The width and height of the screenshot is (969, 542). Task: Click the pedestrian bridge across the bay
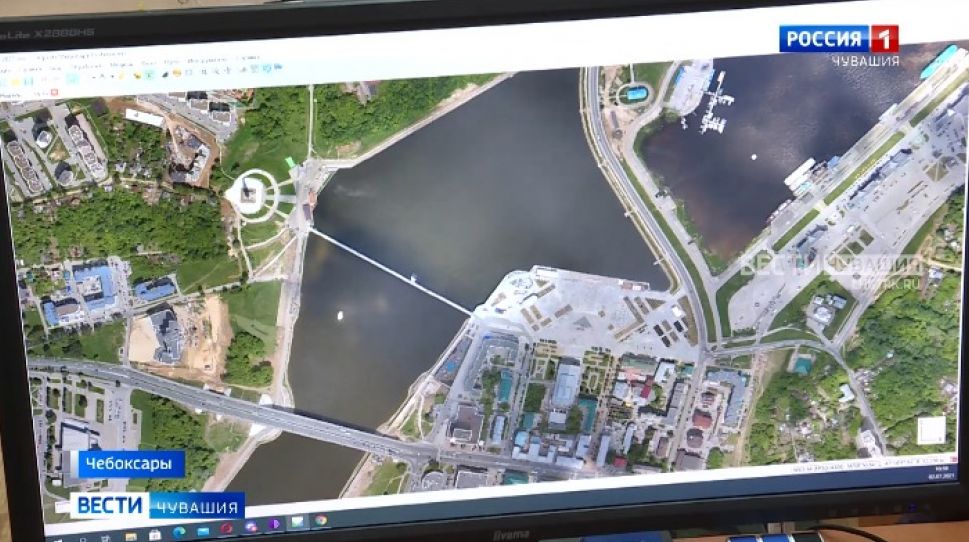(390, 270)
